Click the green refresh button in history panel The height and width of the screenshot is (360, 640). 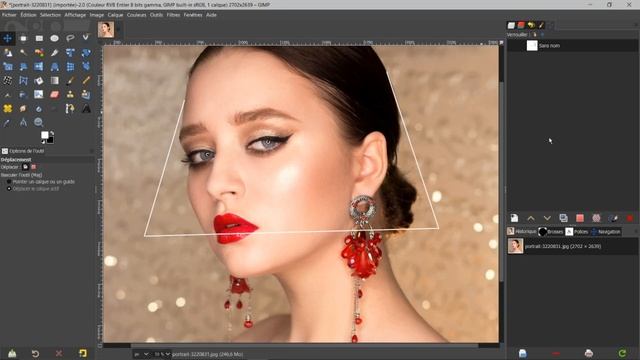pos(622,353)
